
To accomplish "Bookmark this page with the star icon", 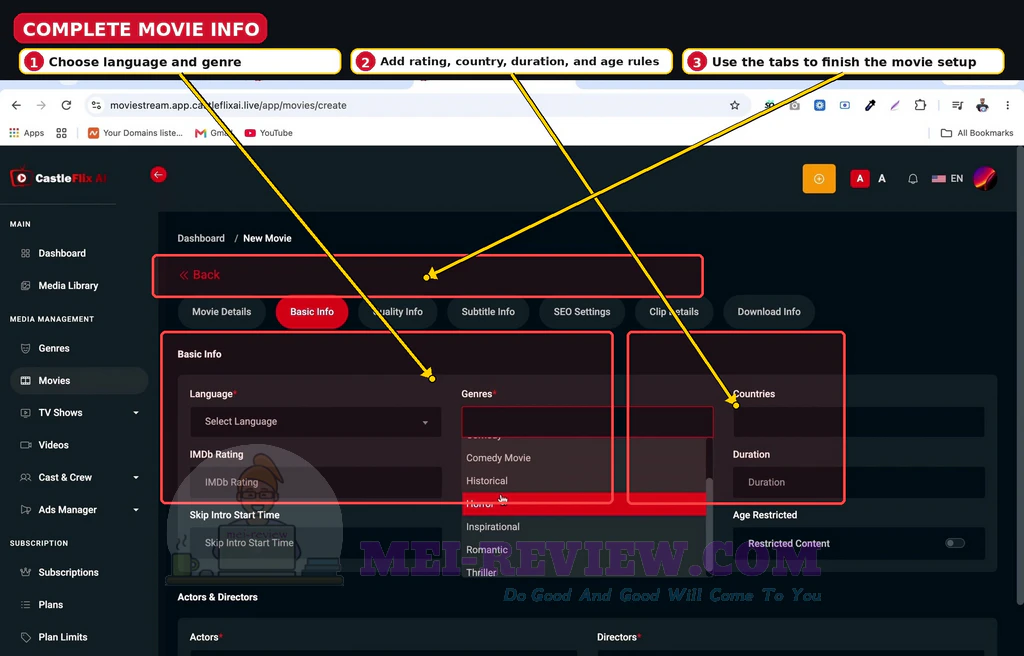I will coord(735,105).
